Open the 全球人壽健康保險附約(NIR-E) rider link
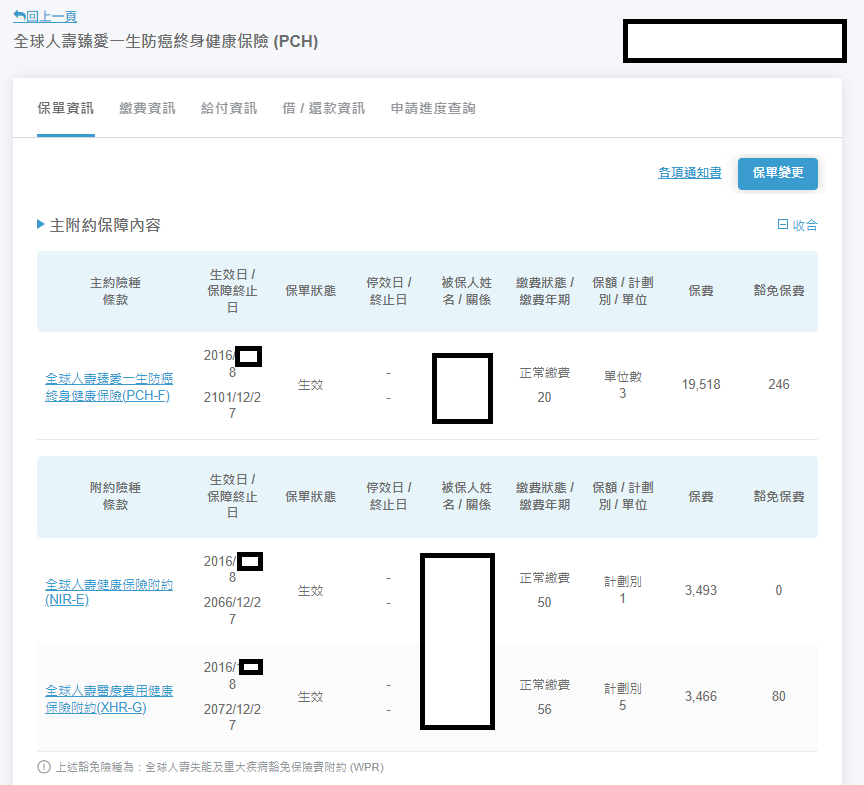Image resolution: width=864 pixels, height=785 pixels. [109, 591]
